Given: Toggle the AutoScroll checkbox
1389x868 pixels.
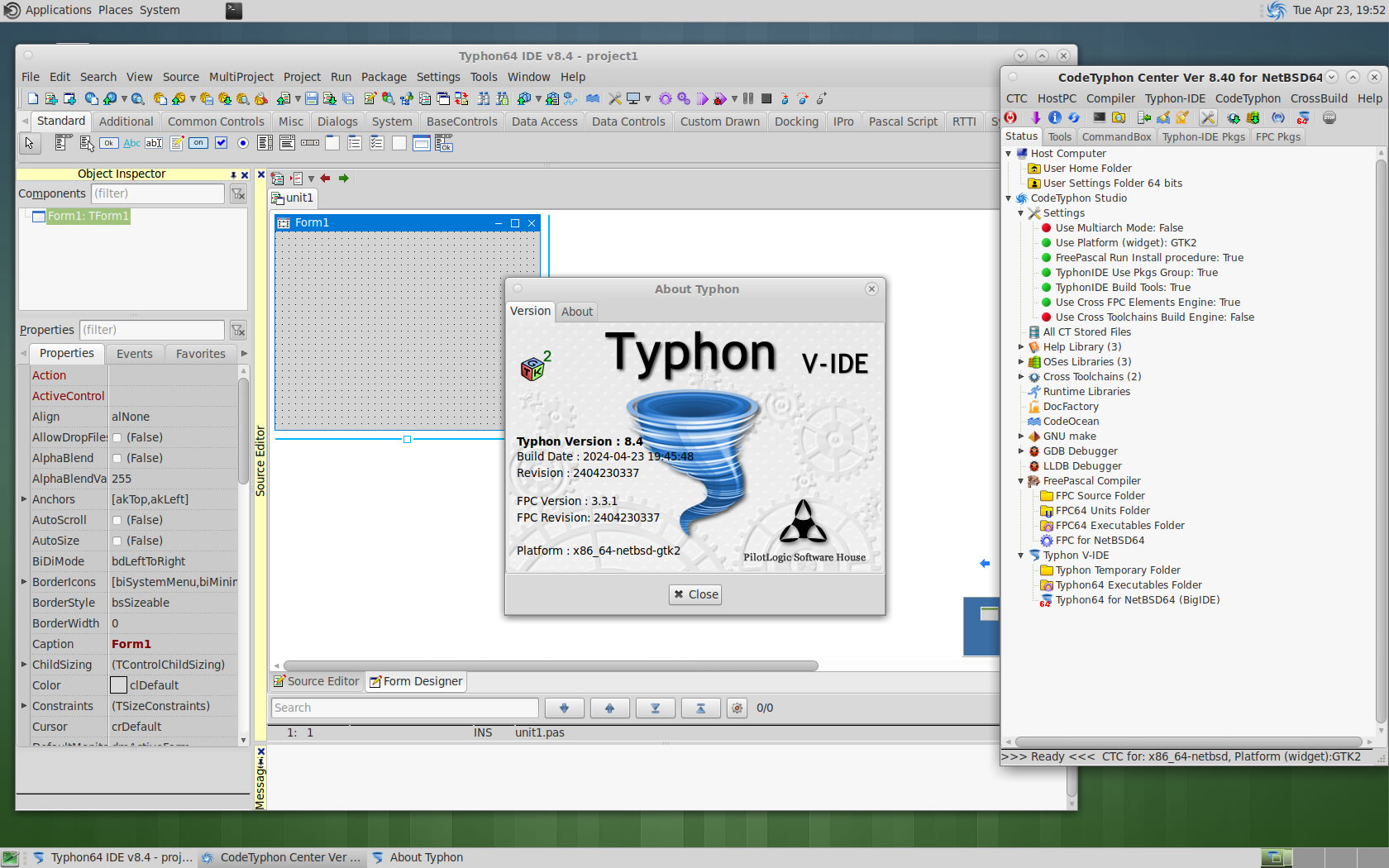Looking at the screenshot, I should pos(117,520).
